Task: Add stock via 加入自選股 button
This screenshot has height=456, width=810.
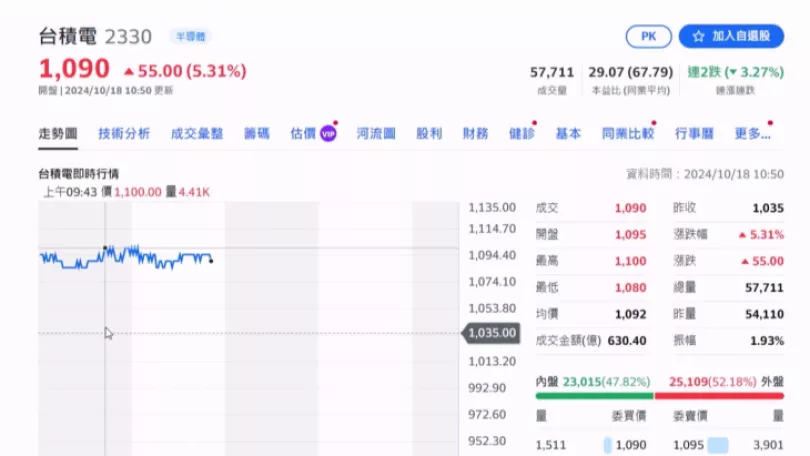Action: click(731, 37)
